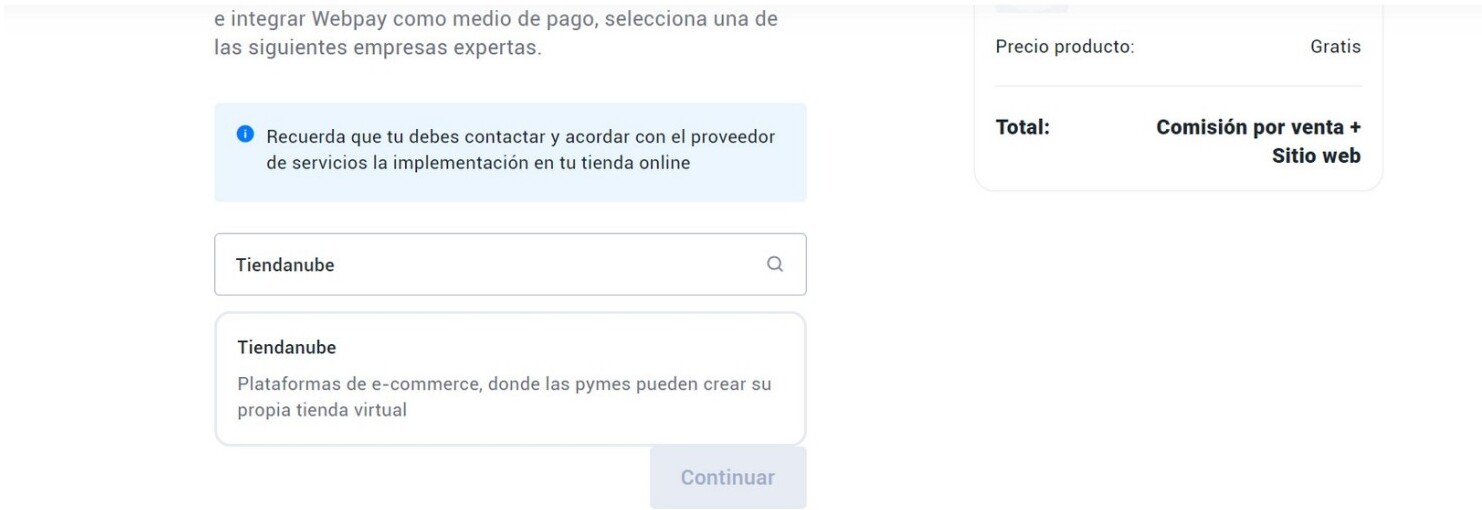Viewport: 1482px width, 510px height.
Task: Click the 'Recuerda que tu debes contactar' notice
Action: click(x=510, y=152)
